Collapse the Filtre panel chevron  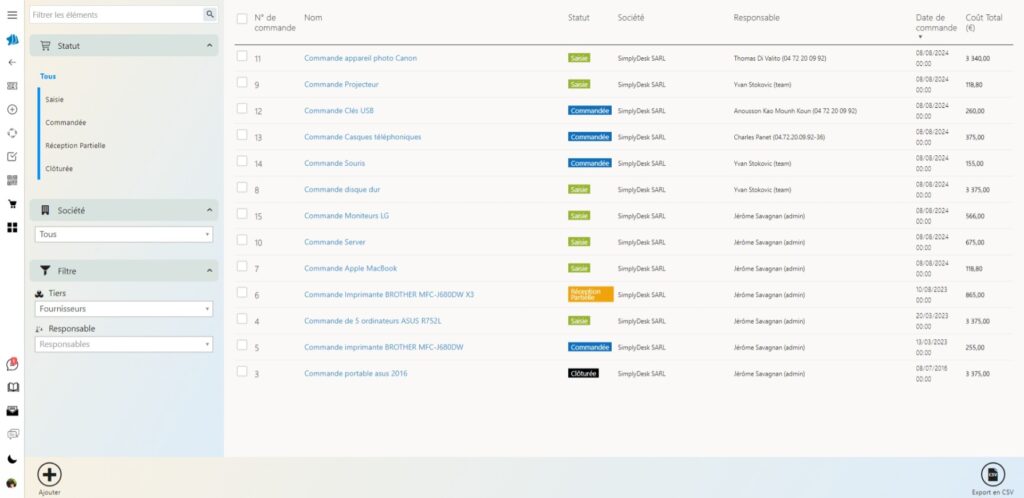[209, 270]
